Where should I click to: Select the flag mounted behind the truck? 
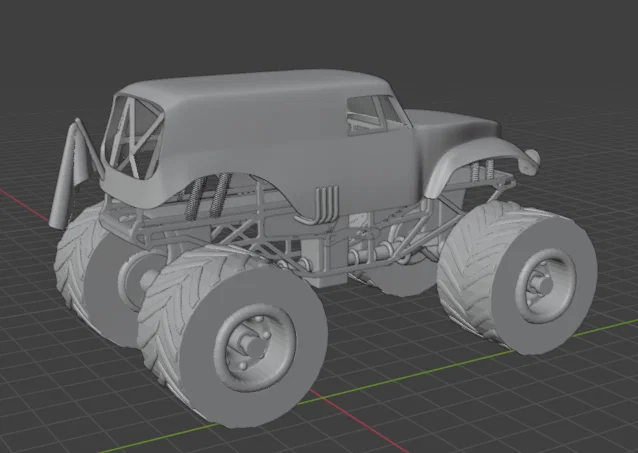click(69, 175)
